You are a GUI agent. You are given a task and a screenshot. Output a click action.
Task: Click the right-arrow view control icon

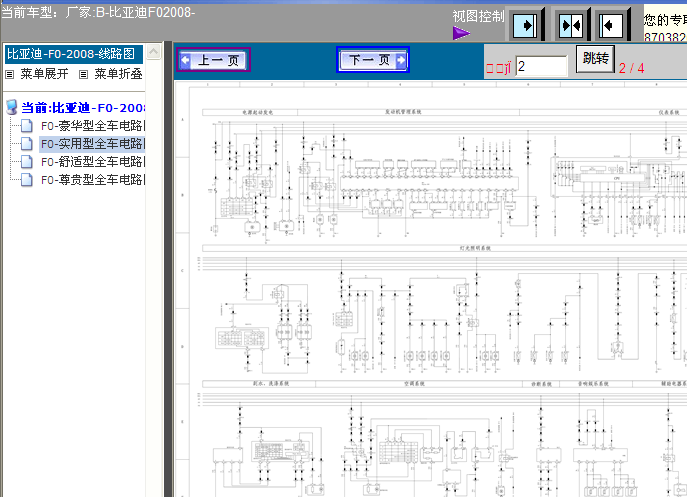click(525, 25)
